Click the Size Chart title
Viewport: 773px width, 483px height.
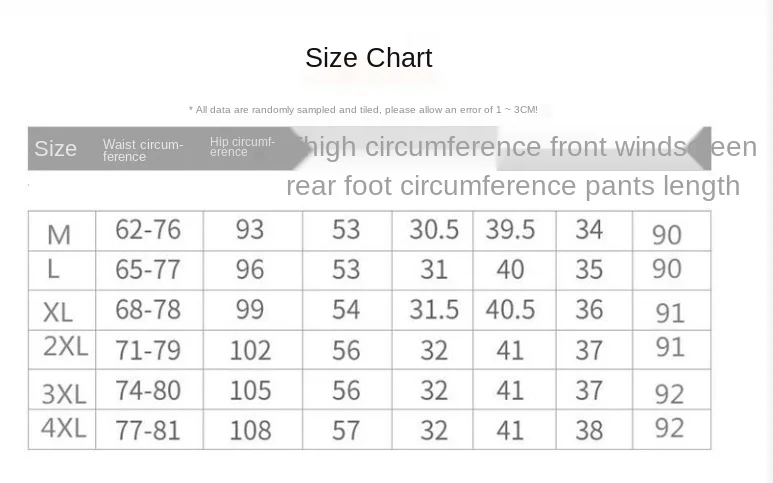368,58
